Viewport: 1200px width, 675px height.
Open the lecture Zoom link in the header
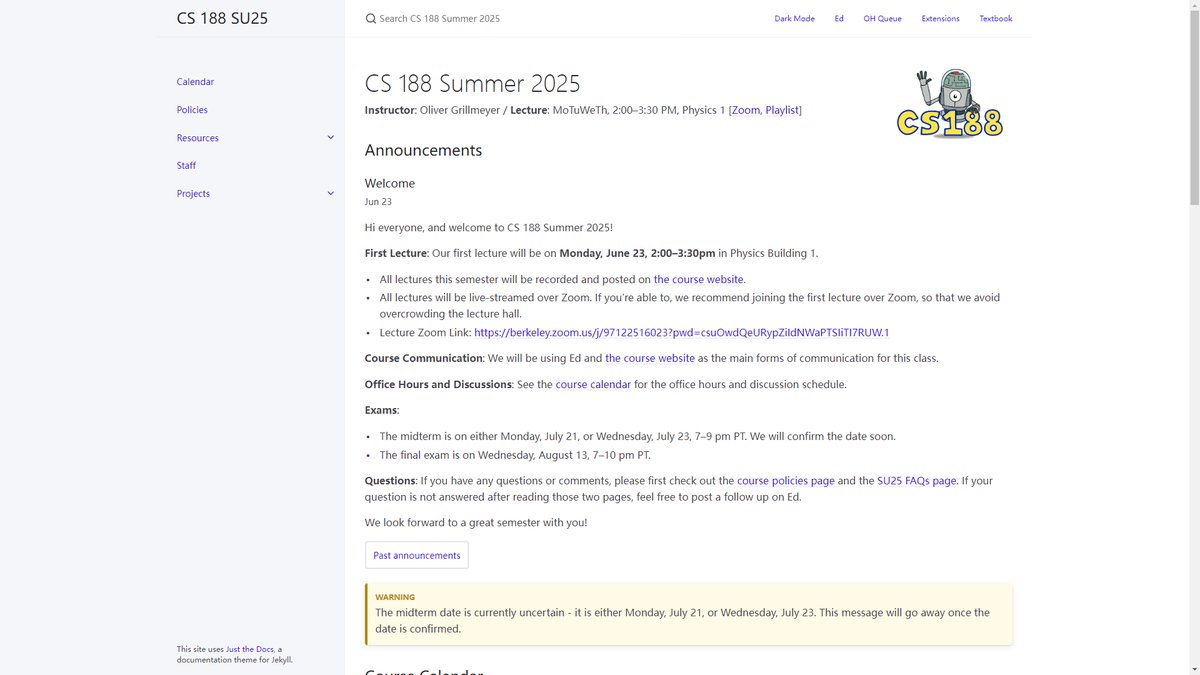pos(746,110)
